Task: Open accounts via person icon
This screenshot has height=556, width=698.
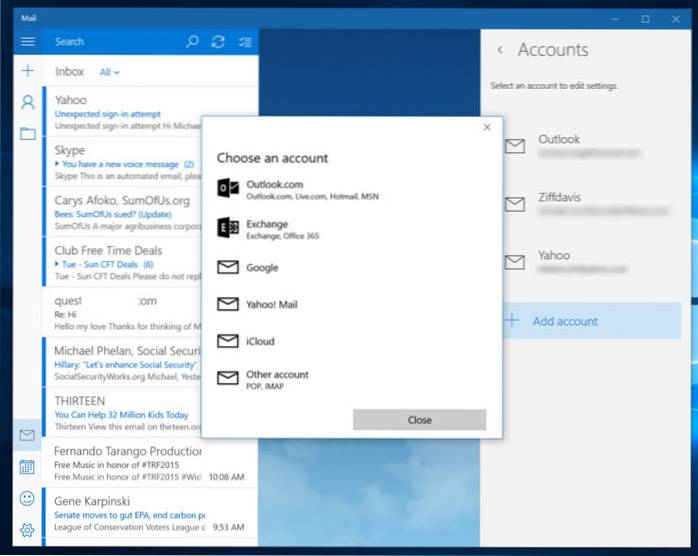Action: 27,102
